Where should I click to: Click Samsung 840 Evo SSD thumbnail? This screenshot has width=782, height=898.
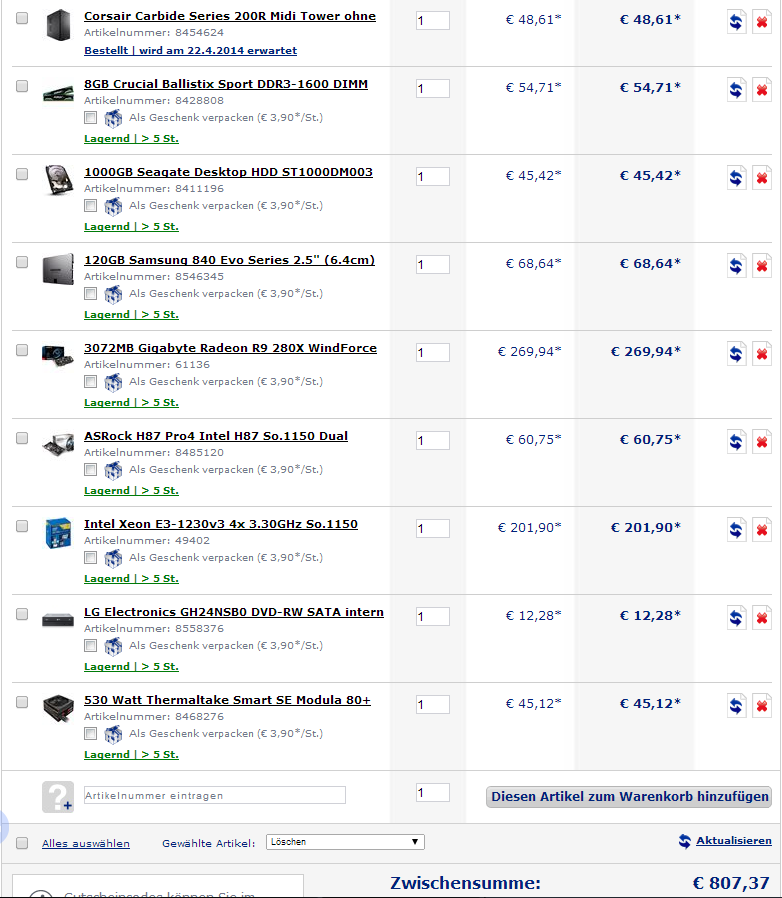pos(58,269)
